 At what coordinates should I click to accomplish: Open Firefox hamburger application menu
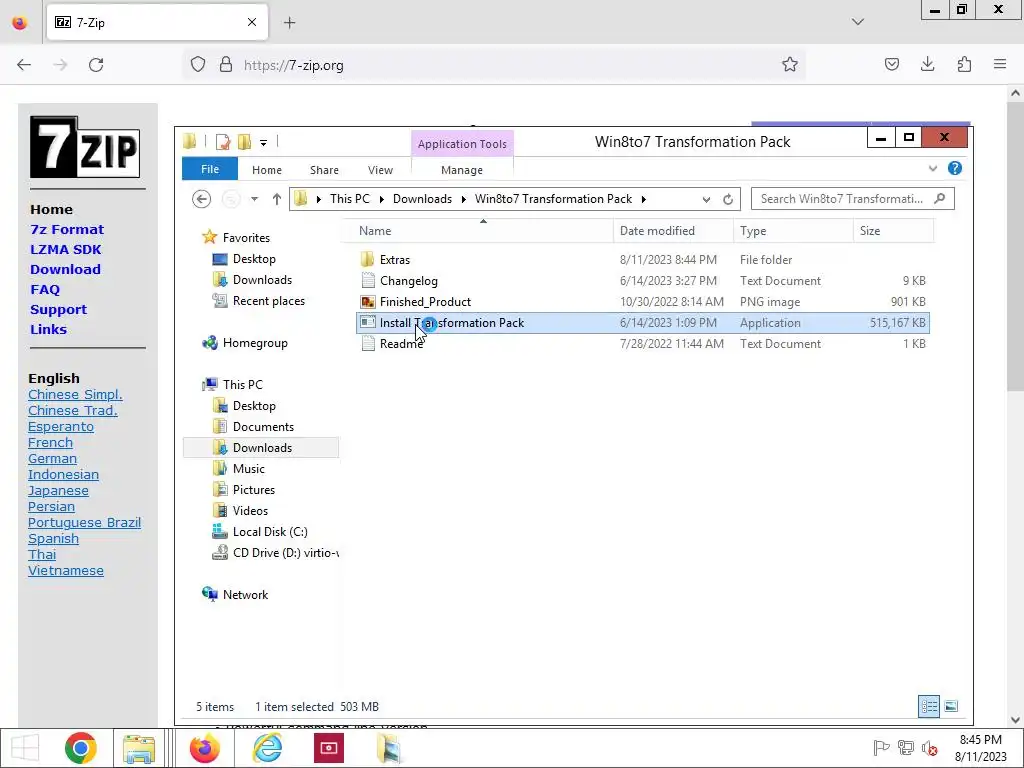tap(1000, 64)
